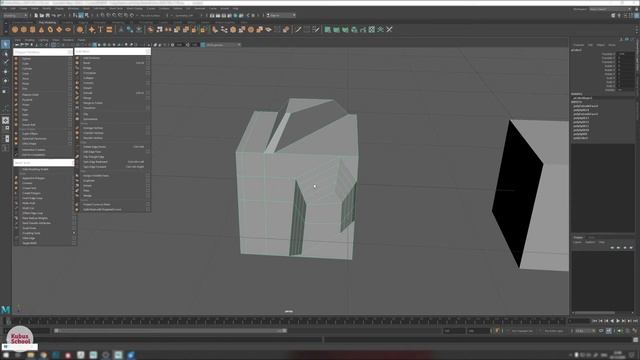Click the Extrude icon in Edit Mesh menu
Screen dimensions: 640x360
coord(77,93)
